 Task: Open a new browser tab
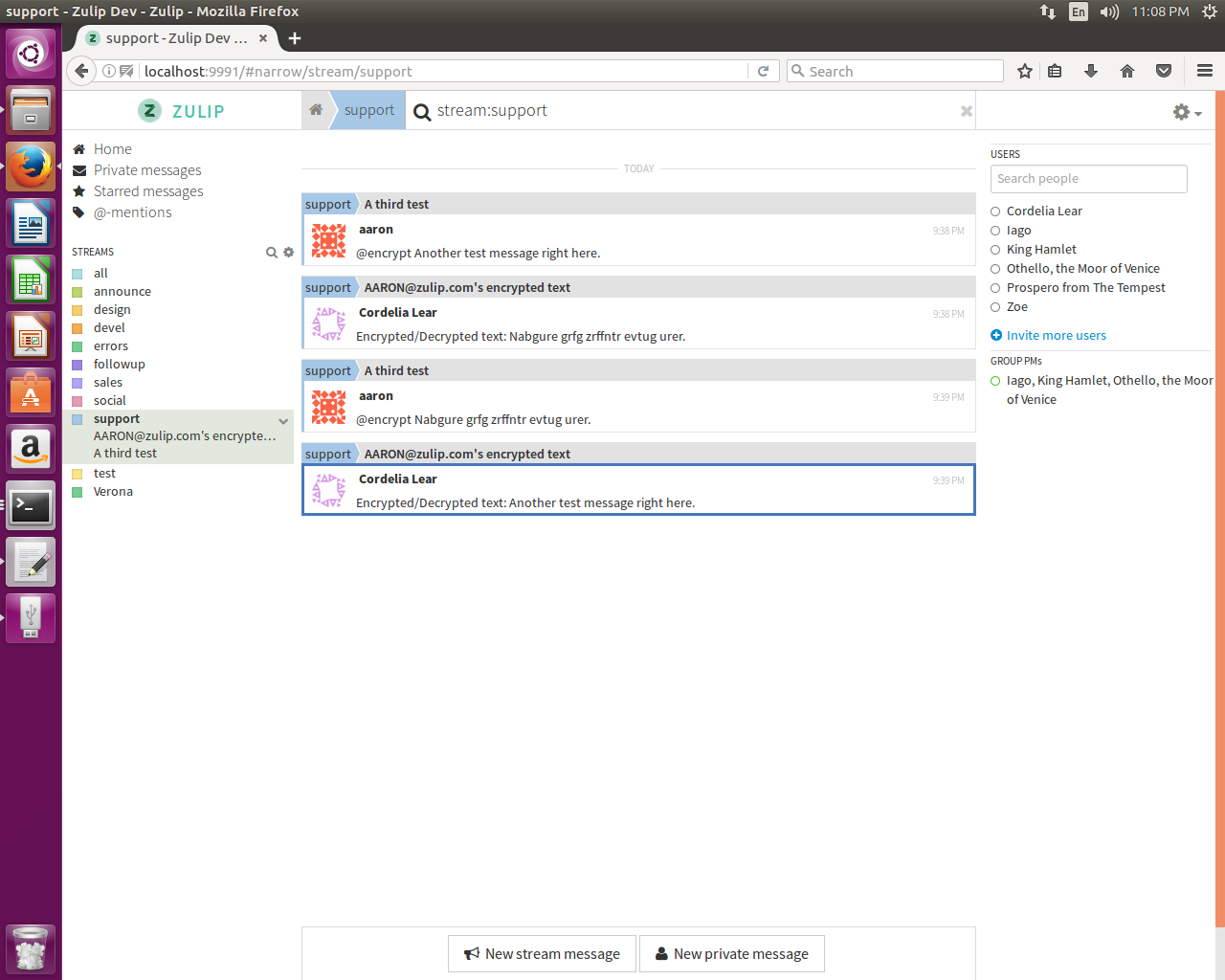(295, 38)
